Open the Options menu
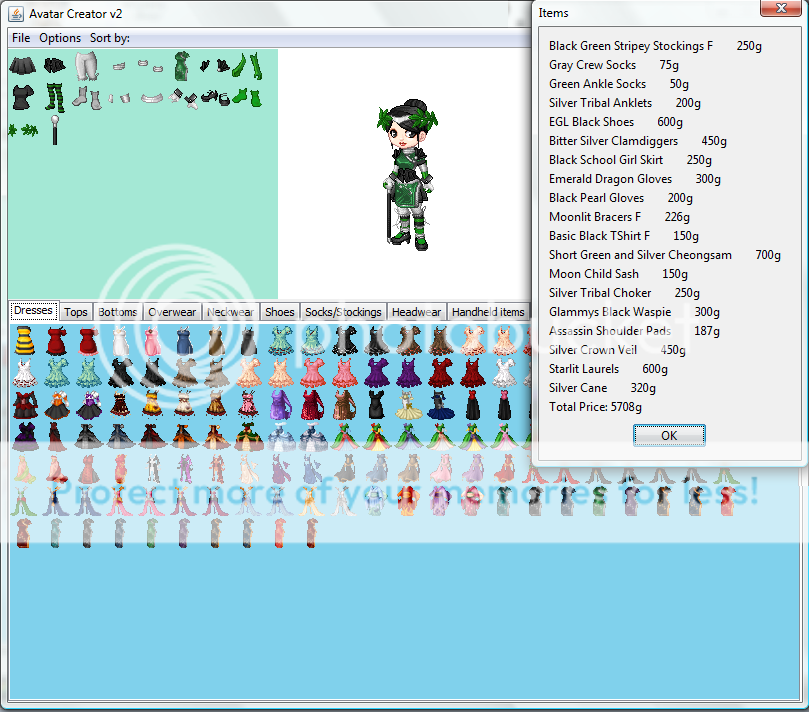Image resolution: width=809 pixels, height=712 pixels. click(60, 38)
